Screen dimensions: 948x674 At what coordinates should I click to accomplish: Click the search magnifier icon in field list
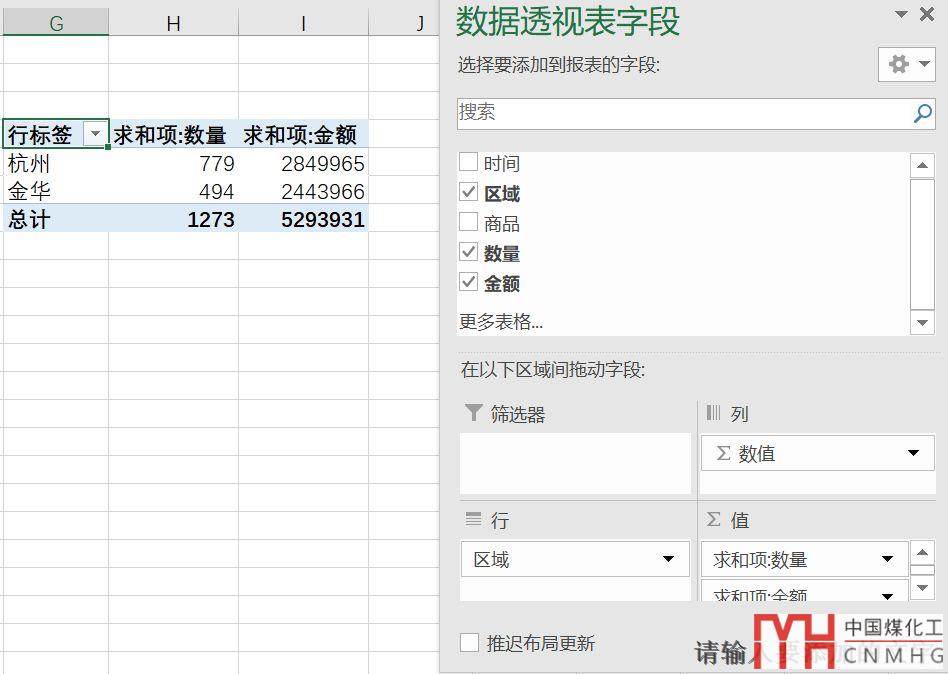pos(922,114)
